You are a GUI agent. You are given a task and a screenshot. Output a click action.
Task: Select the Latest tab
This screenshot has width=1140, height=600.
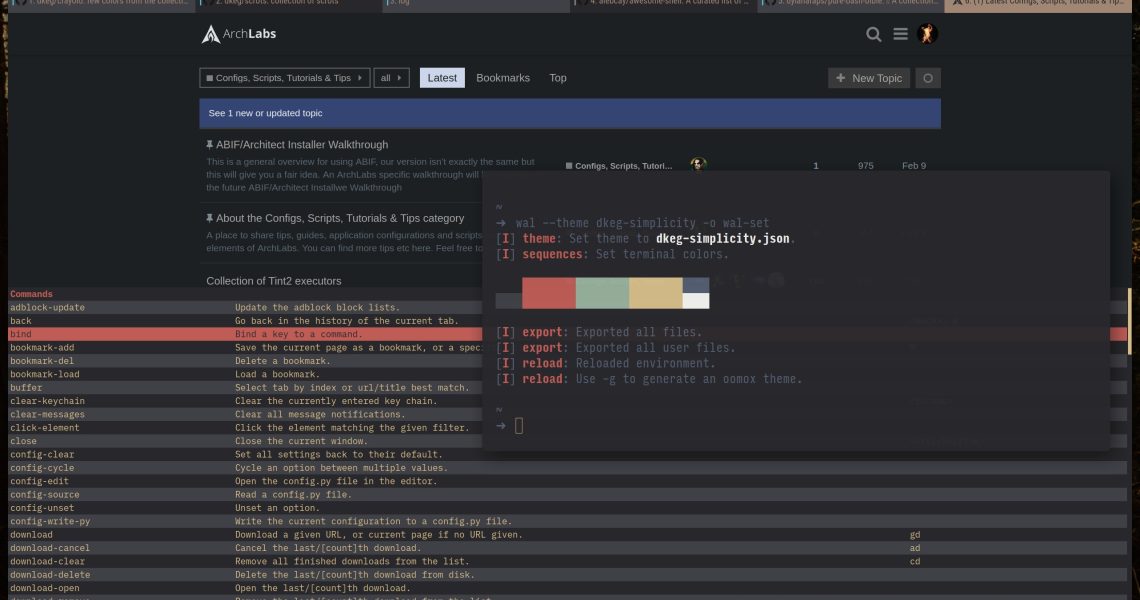pos(442,78)
